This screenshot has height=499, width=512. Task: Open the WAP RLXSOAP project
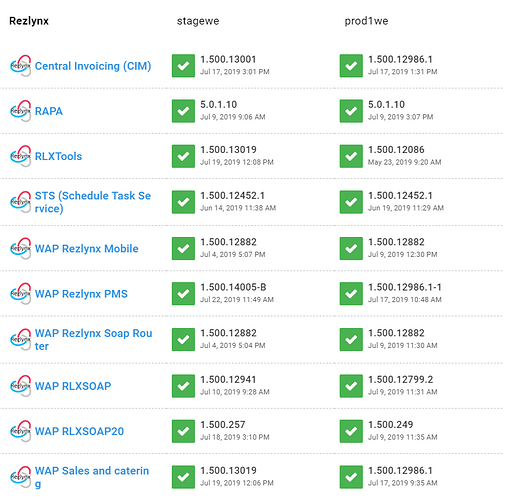pyautogui.click(x=73, y=386)
